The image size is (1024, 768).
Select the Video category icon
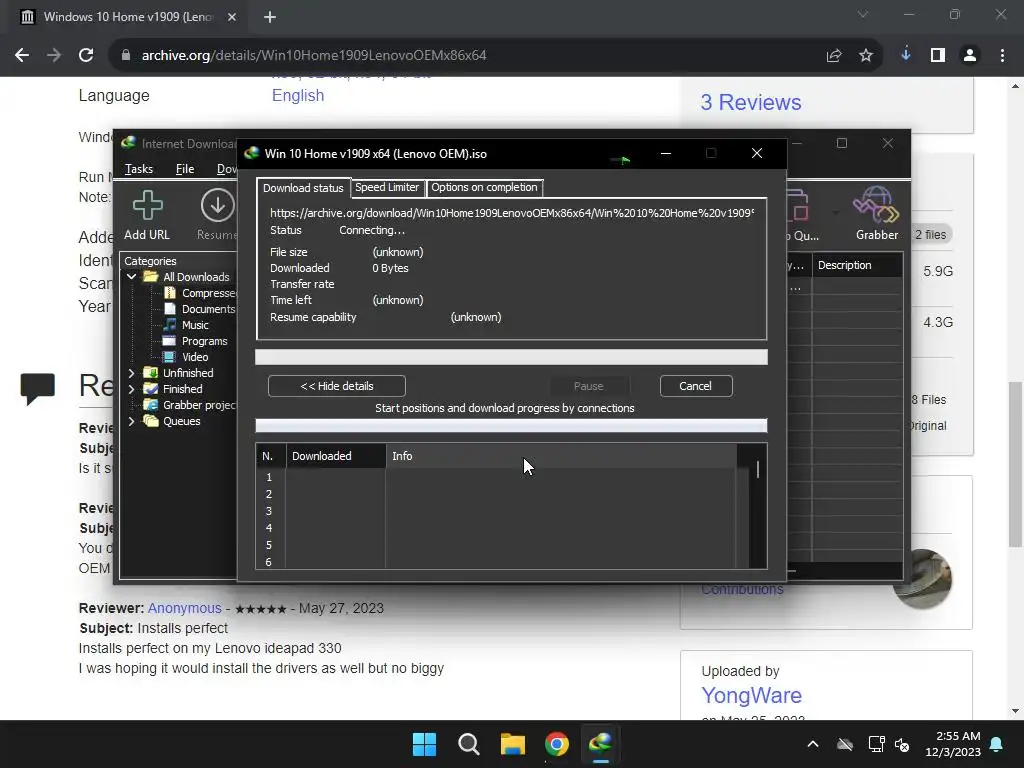pyautogui.click(x=170, y=357)
